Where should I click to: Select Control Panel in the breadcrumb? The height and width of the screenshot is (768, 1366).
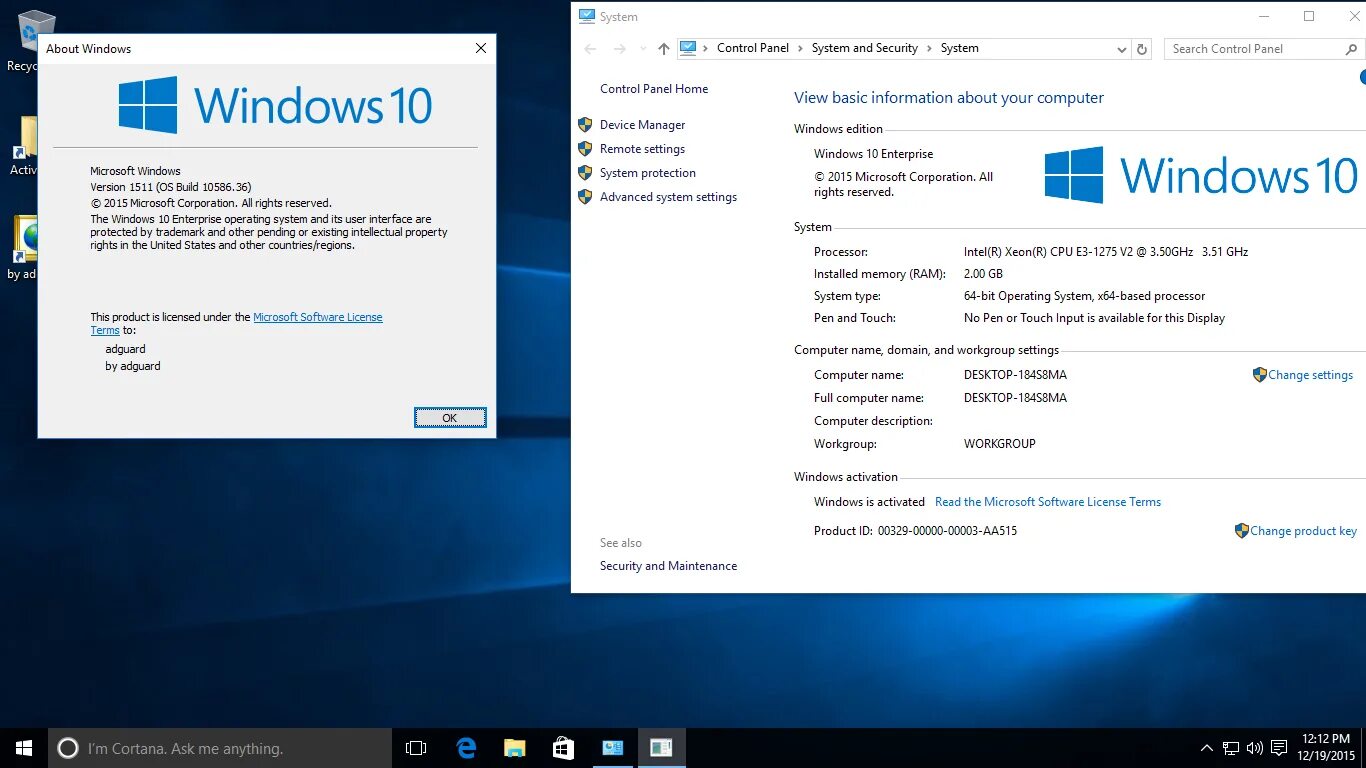click(x=753, y=48)
